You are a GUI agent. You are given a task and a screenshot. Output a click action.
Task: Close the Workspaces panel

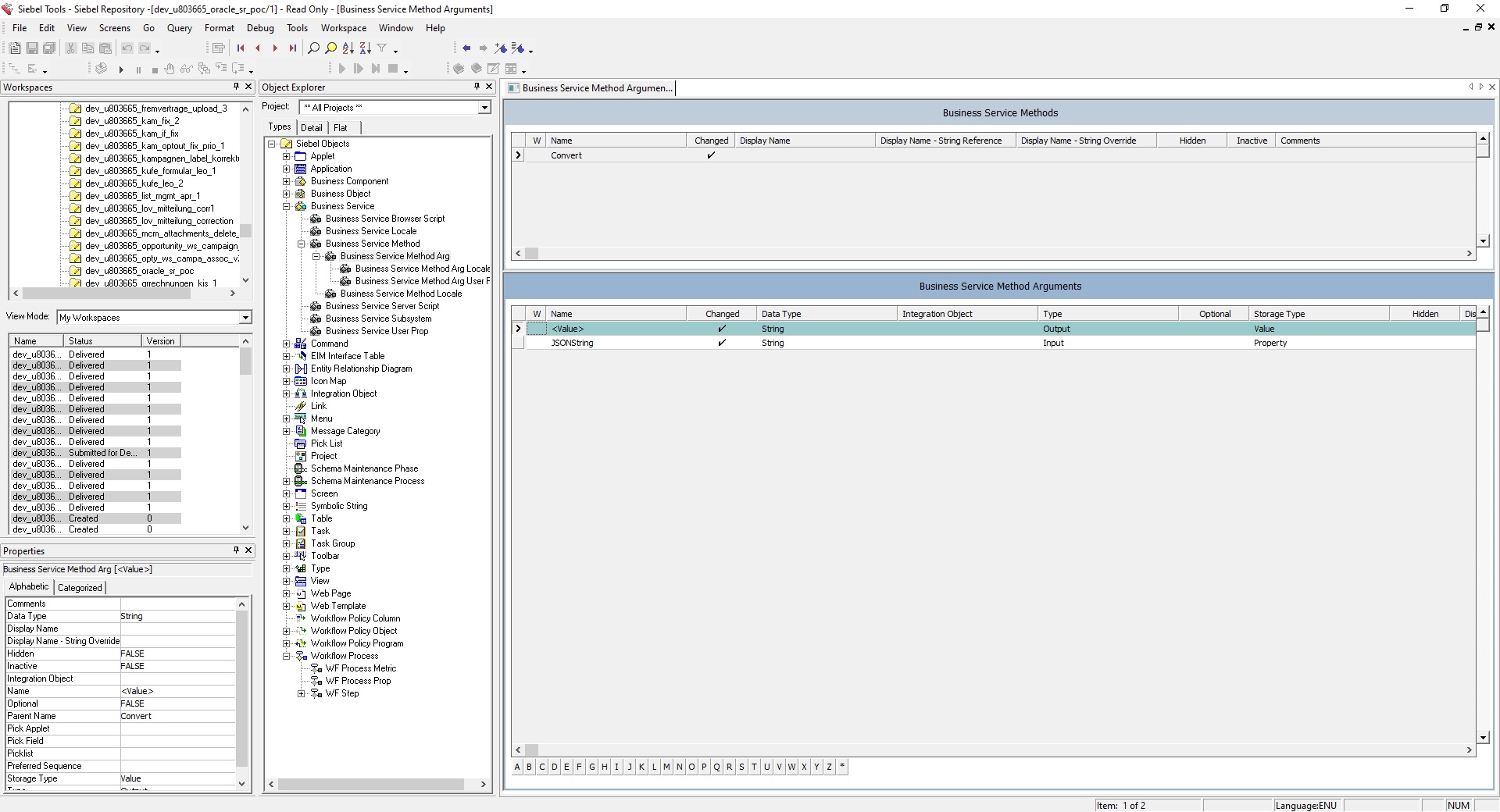[248, 87]
